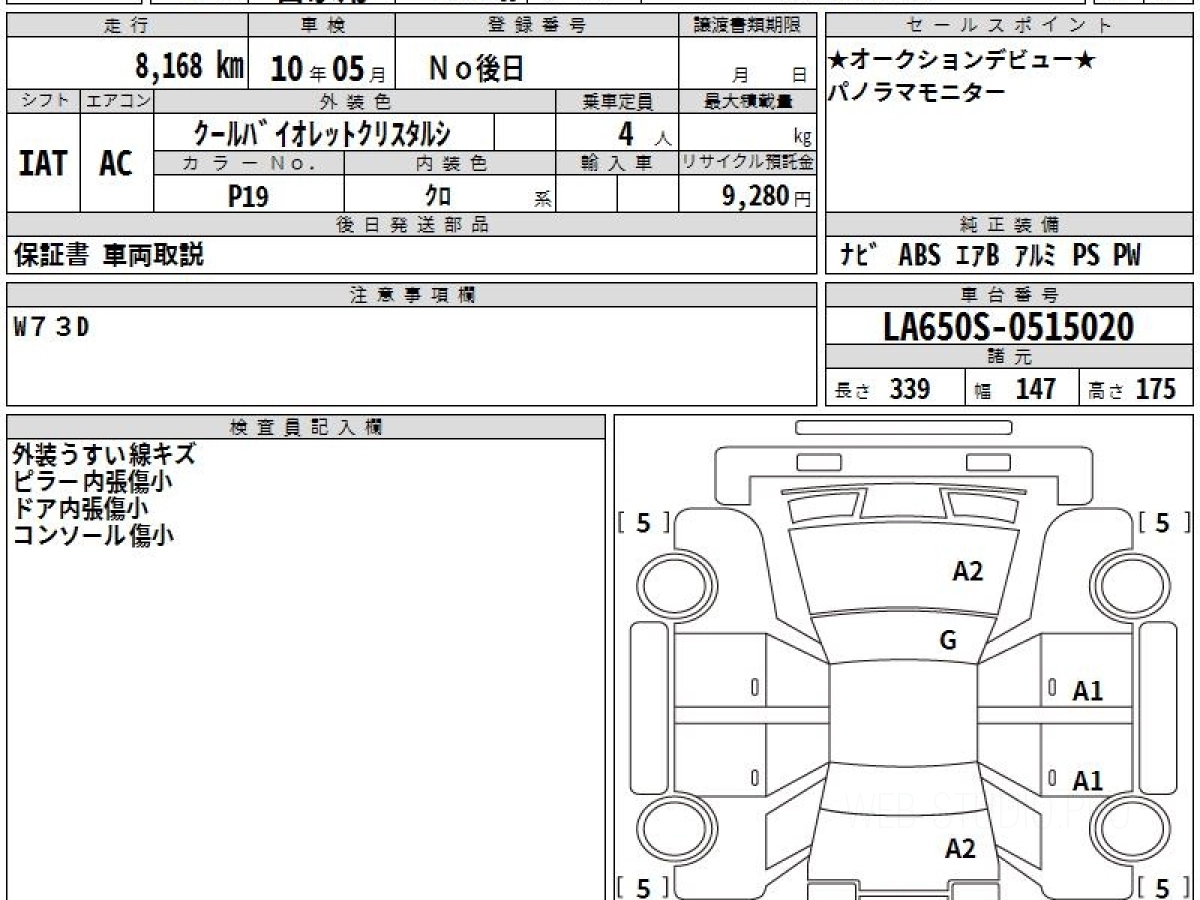Select the パノラマモニター sales point
The height and width of the screenshot is (900, 1200).
916,93
